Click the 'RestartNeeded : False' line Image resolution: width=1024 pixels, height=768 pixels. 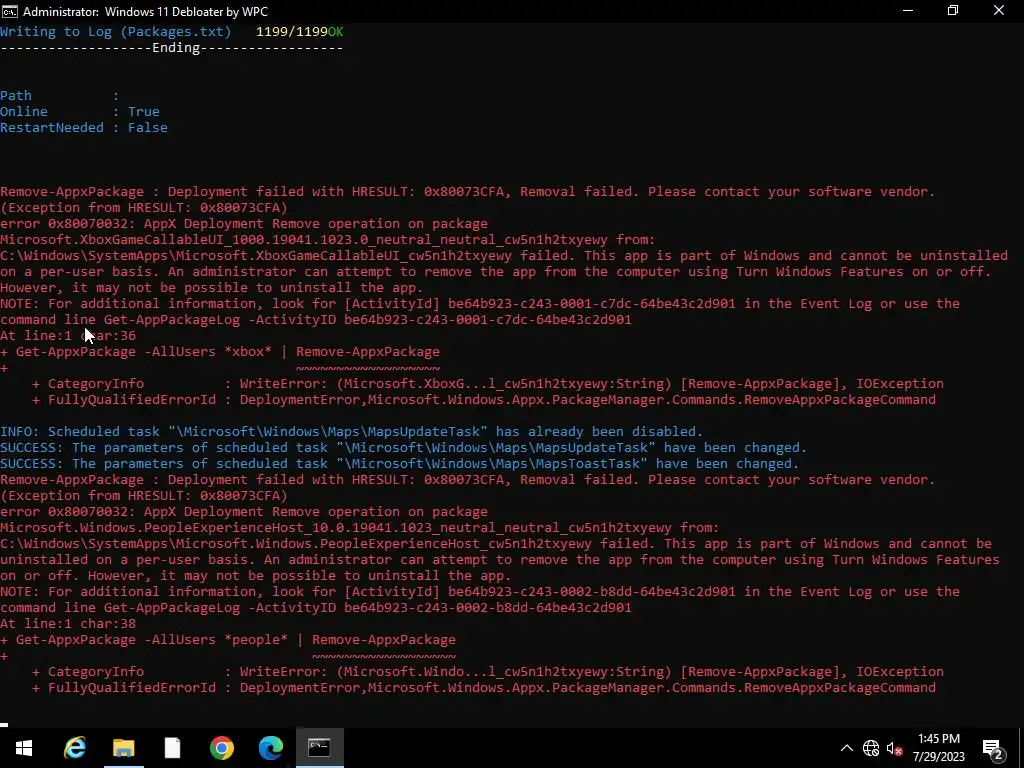(84, 128)
